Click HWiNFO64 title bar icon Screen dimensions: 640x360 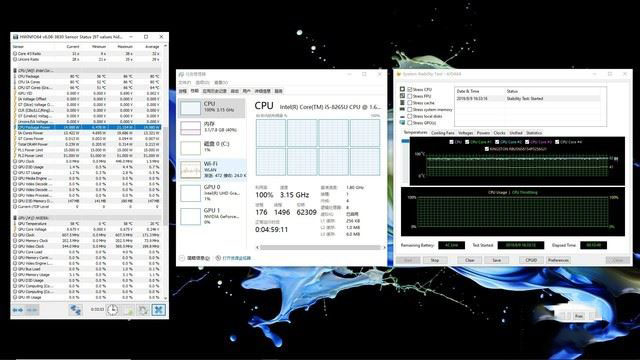pos(16,37)
